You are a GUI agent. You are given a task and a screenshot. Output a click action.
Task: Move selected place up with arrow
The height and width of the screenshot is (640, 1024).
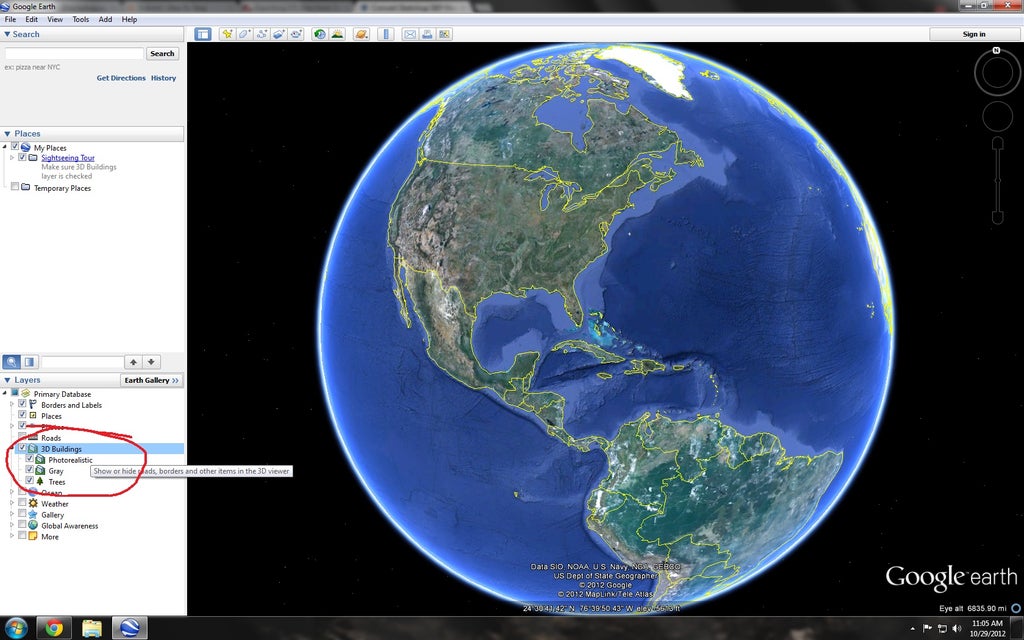pyautogui.click(x=133, y=362)
